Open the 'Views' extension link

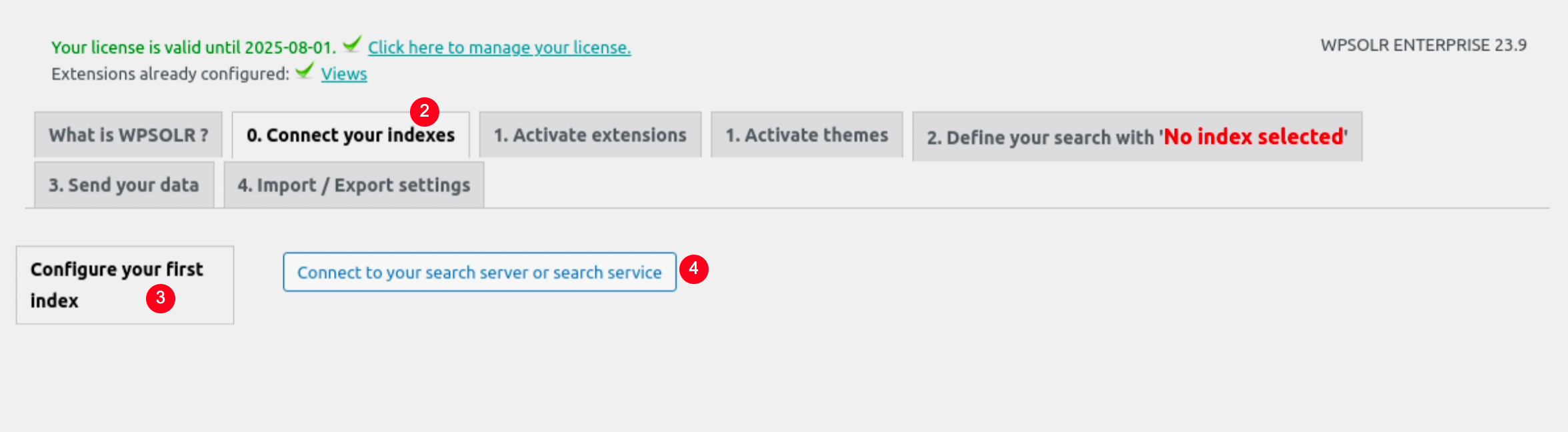click(x=344, y=74)
